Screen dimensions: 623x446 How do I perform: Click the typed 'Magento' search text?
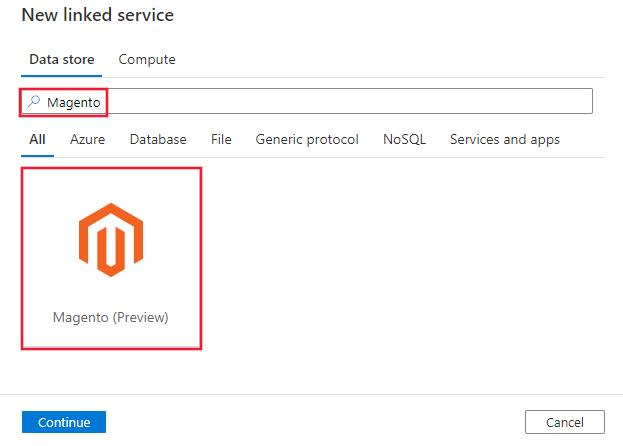[75, 102]
